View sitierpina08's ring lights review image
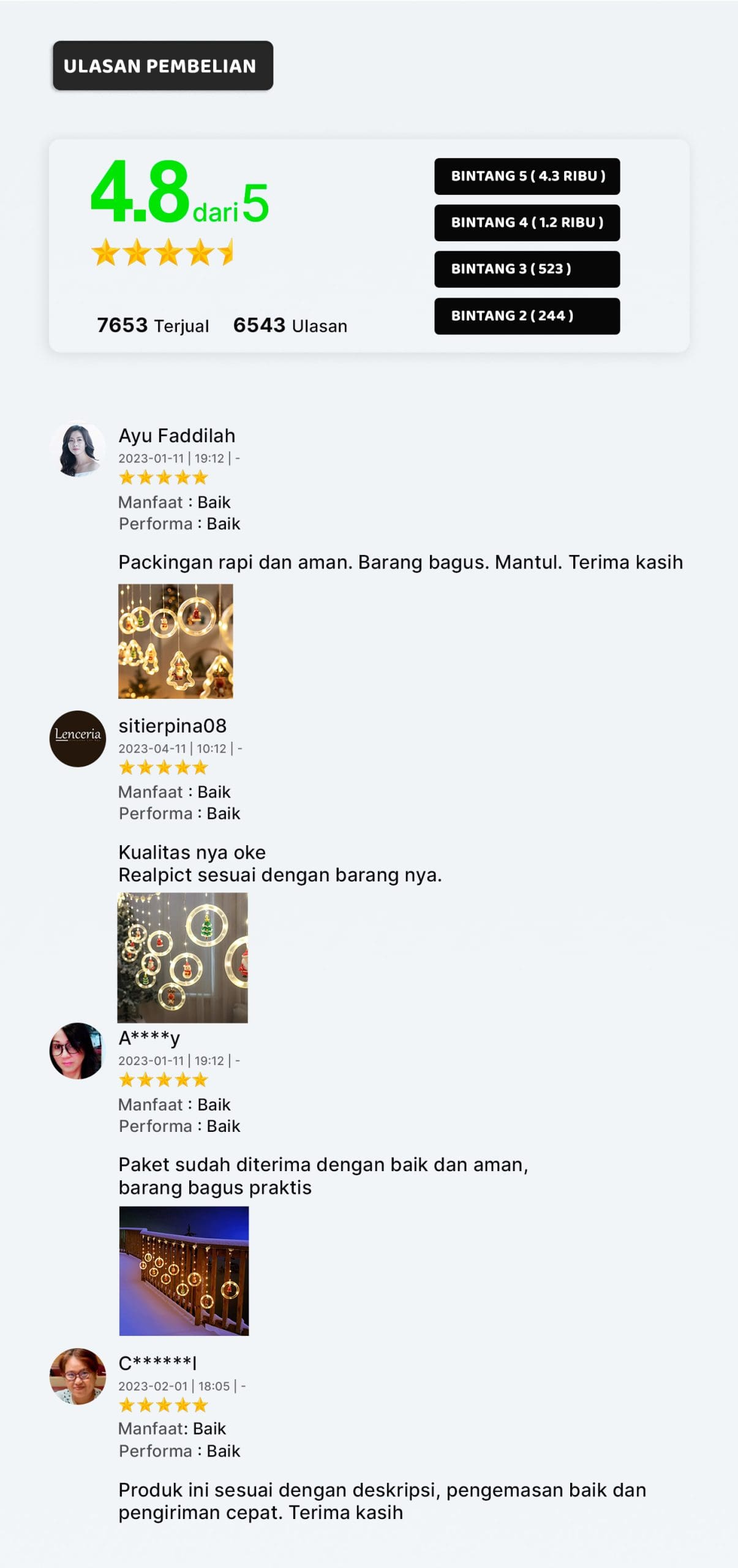The width and height of the screenshot is (738, 1568). coord(183,957)
